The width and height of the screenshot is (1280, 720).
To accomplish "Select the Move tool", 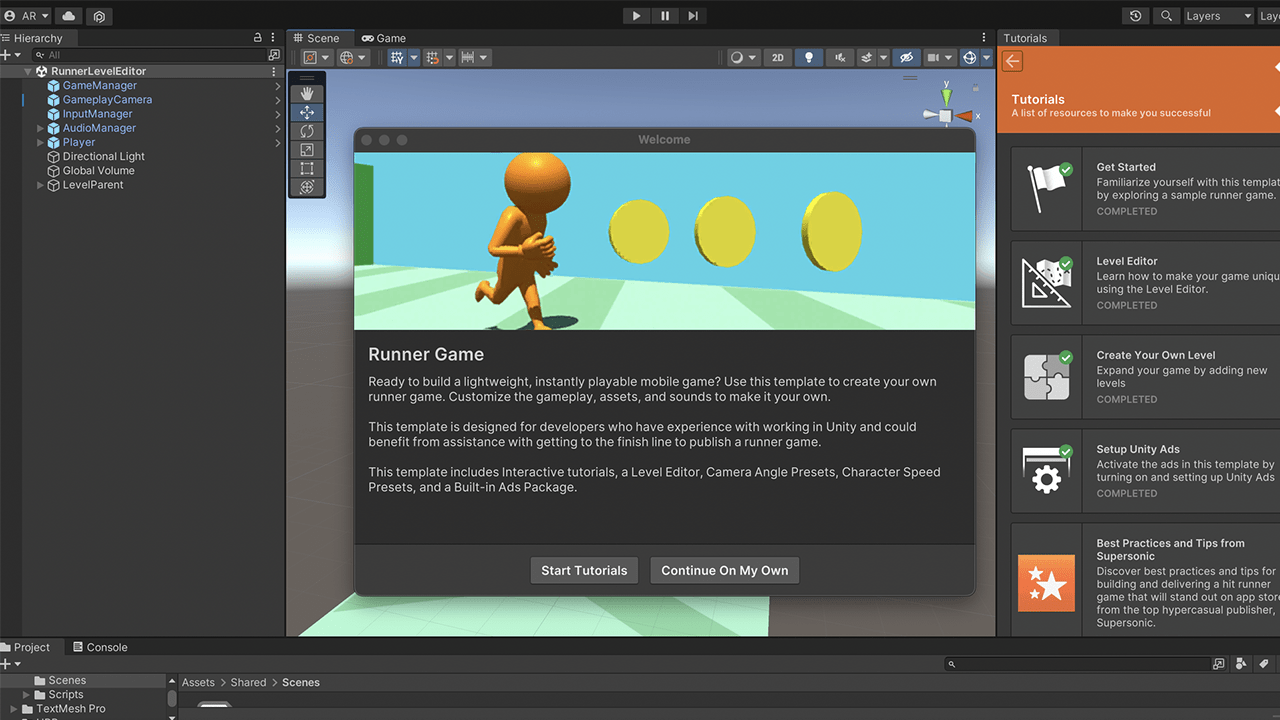I will tap(307, 112).
